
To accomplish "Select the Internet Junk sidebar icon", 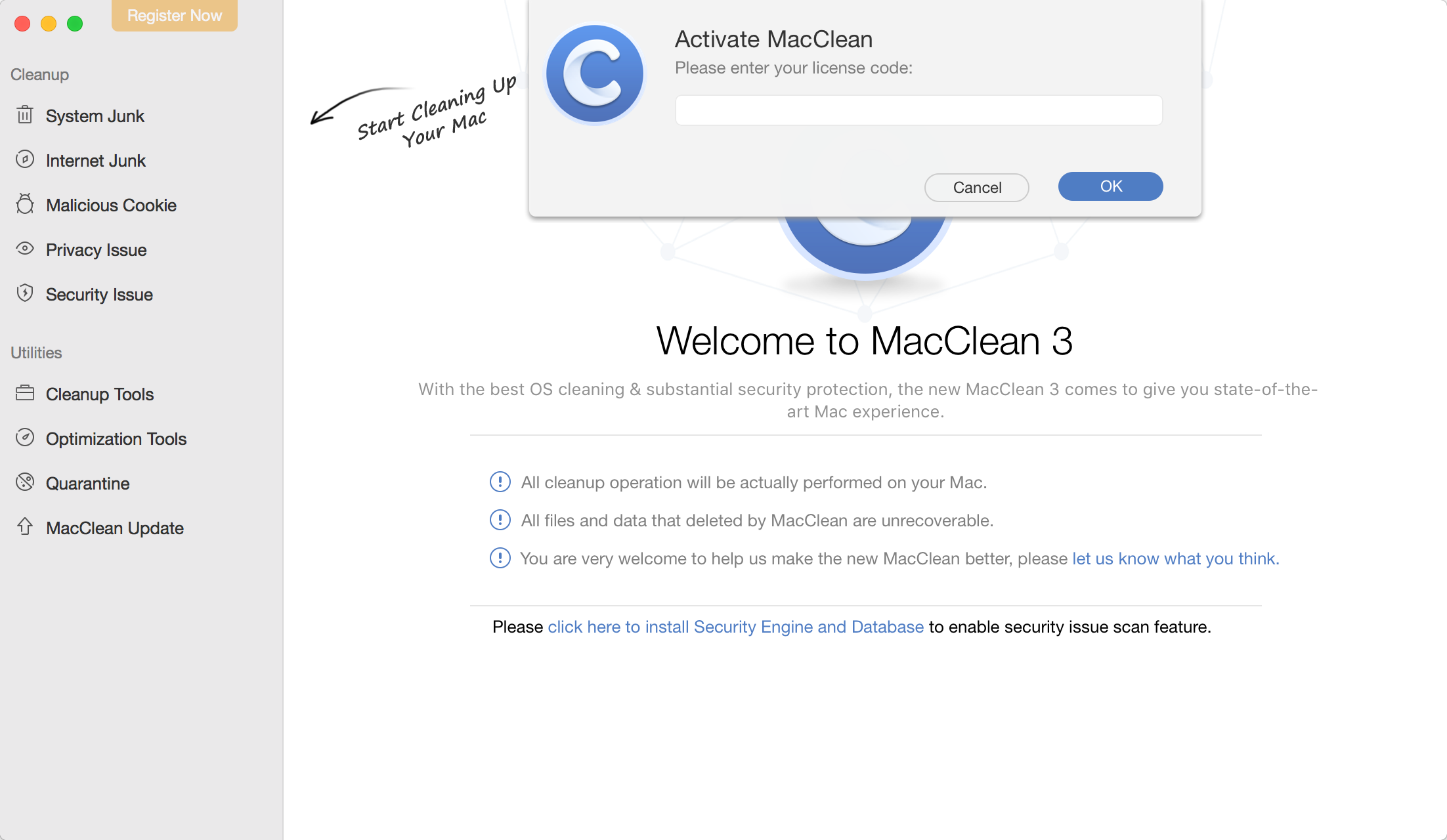I will pyautogui.click(x=25, y=160).
